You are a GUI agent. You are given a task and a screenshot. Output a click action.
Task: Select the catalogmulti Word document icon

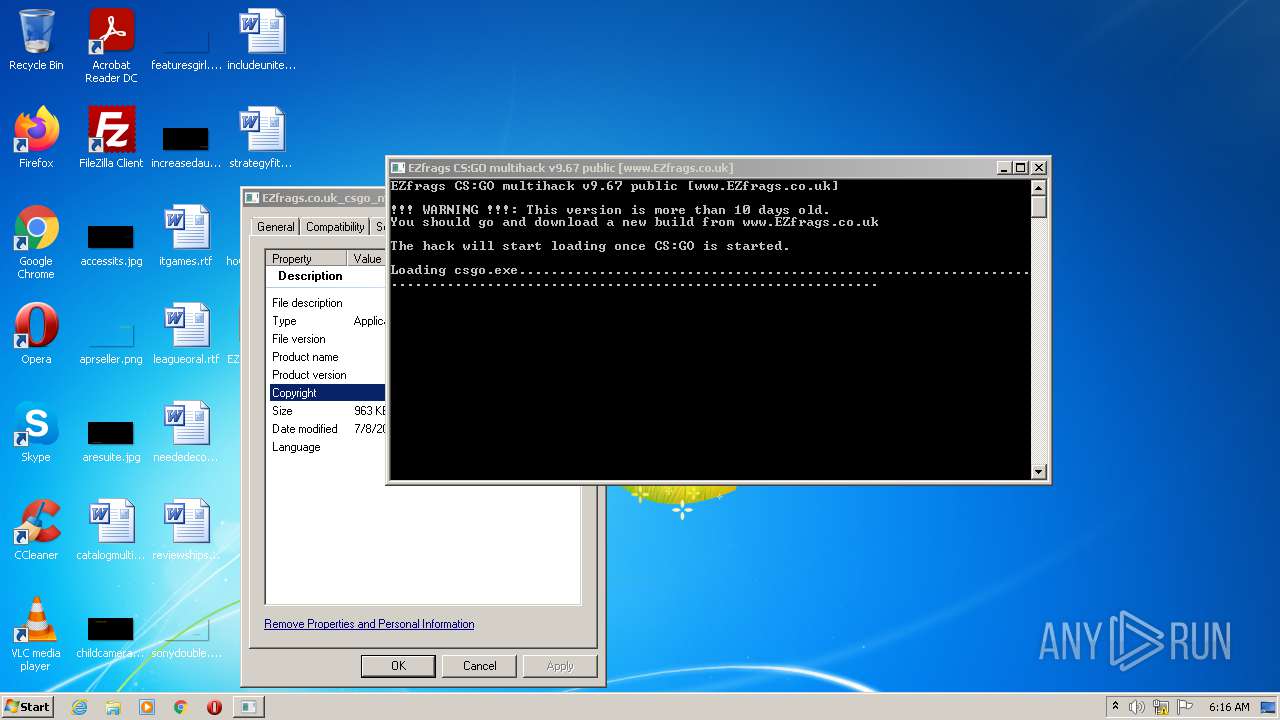111,530
